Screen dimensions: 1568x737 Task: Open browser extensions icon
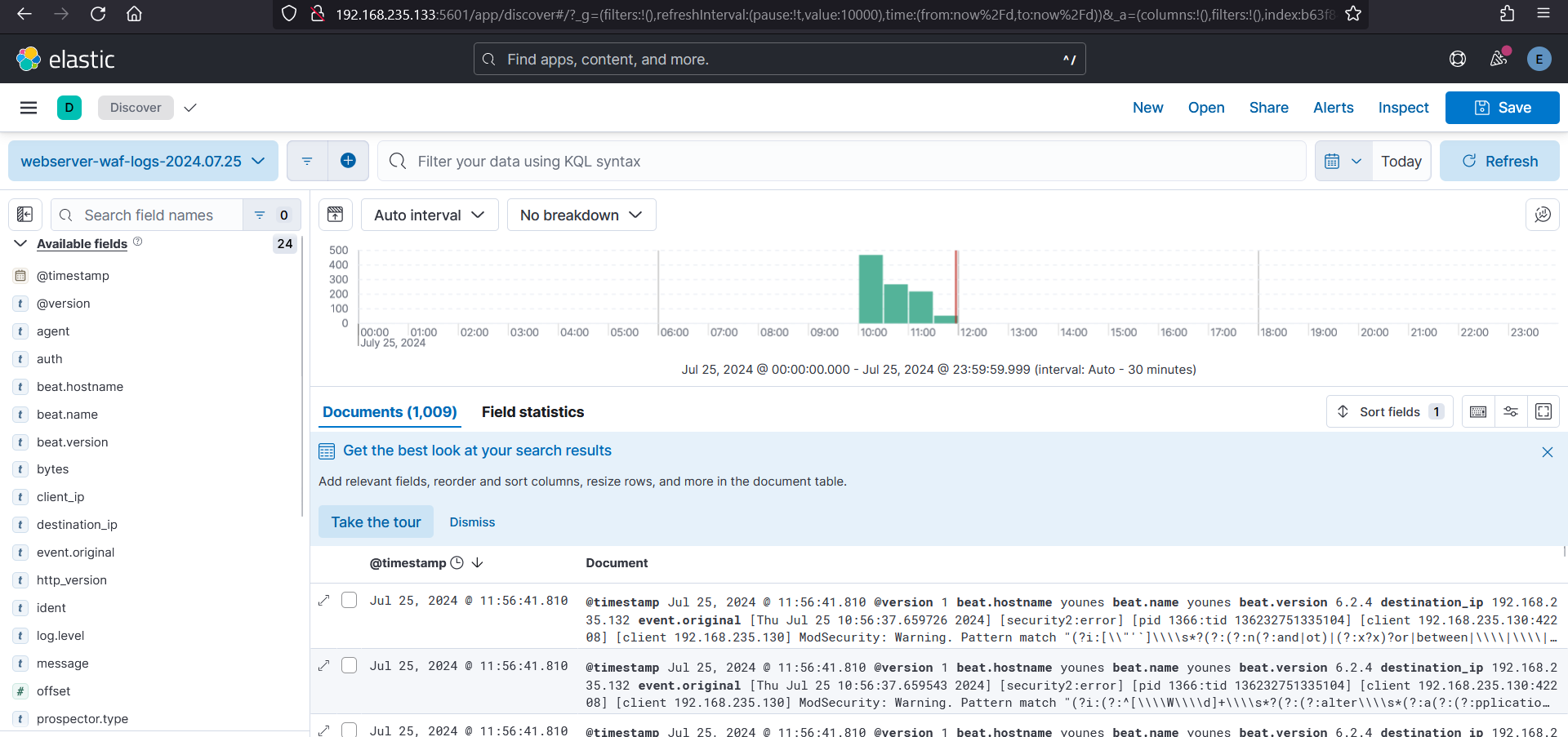[x=1507, y=14]
